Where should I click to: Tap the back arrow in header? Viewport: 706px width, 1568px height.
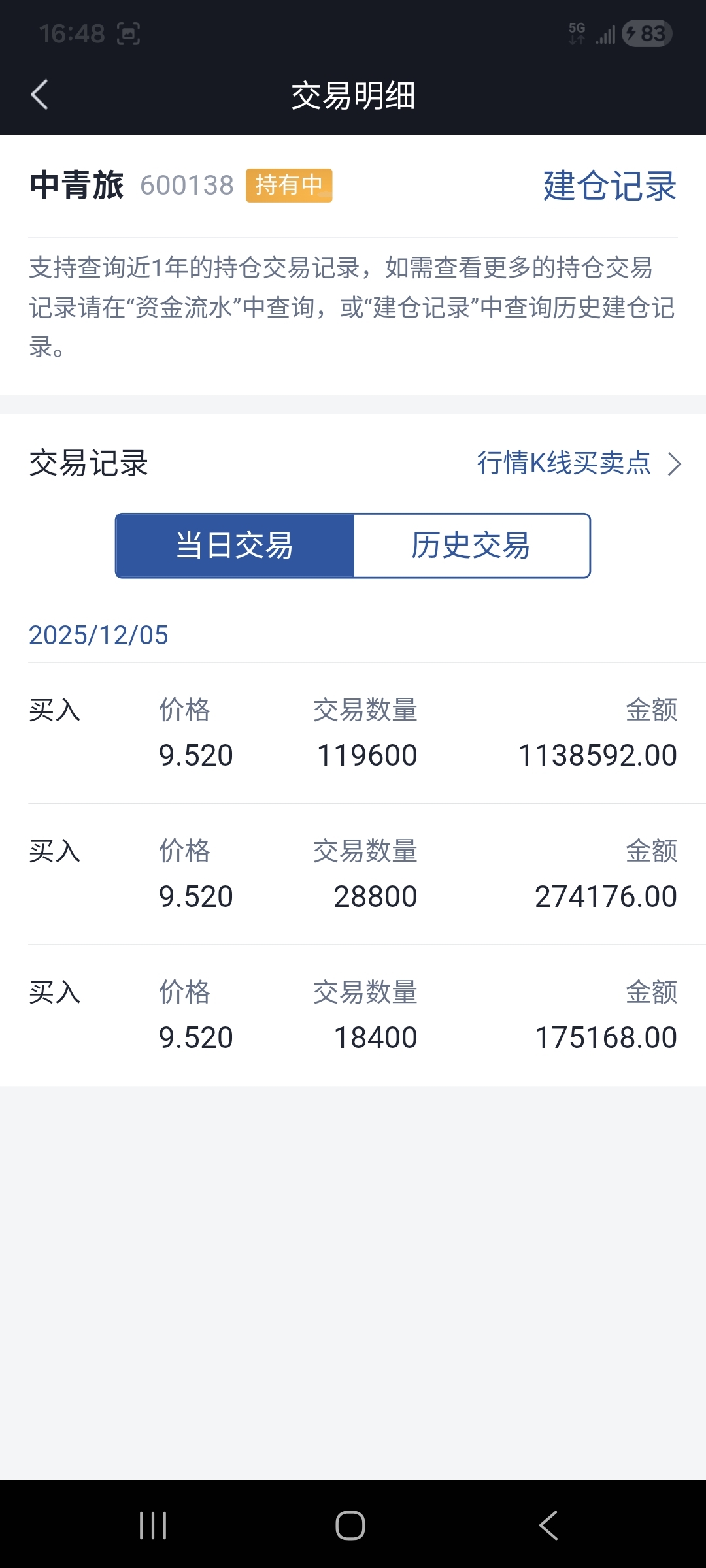[x=40, y=95]
